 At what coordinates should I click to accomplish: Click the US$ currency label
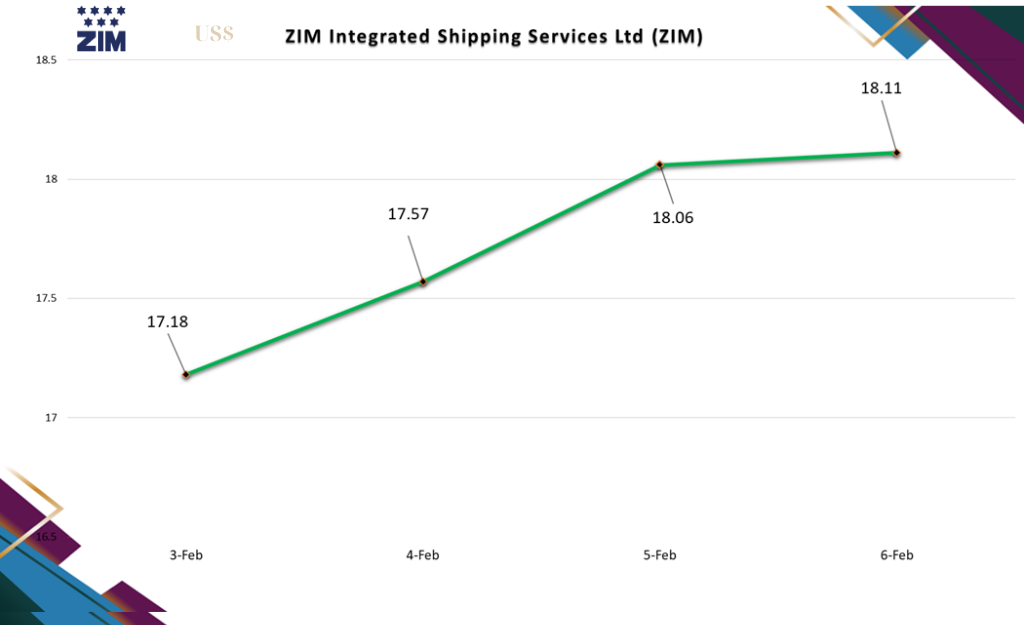214,34
